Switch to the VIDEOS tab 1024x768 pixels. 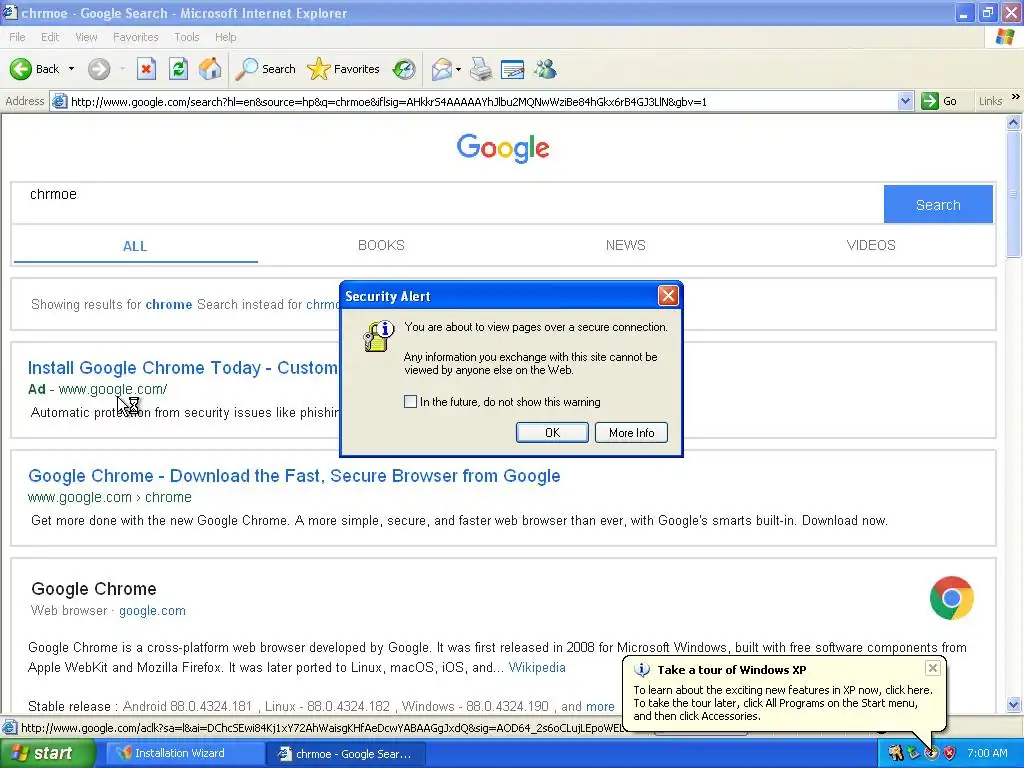coord(871,246)
